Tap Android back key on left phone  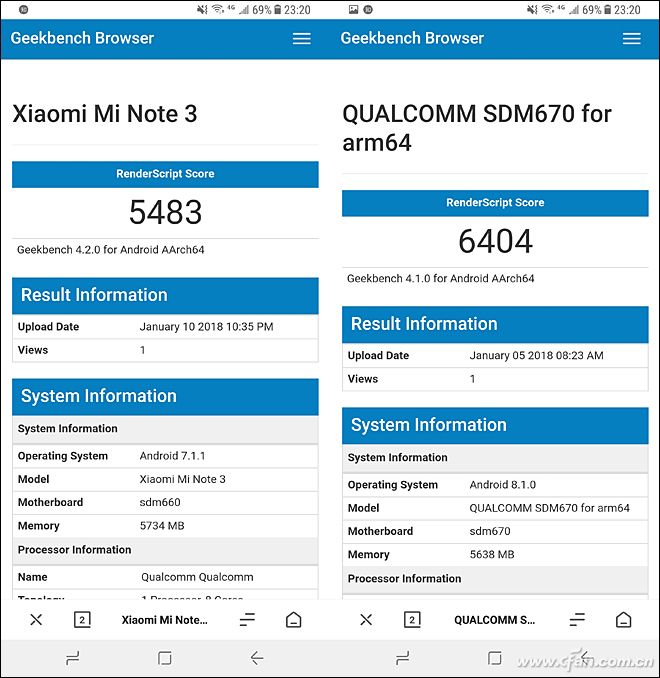[257, 658]
